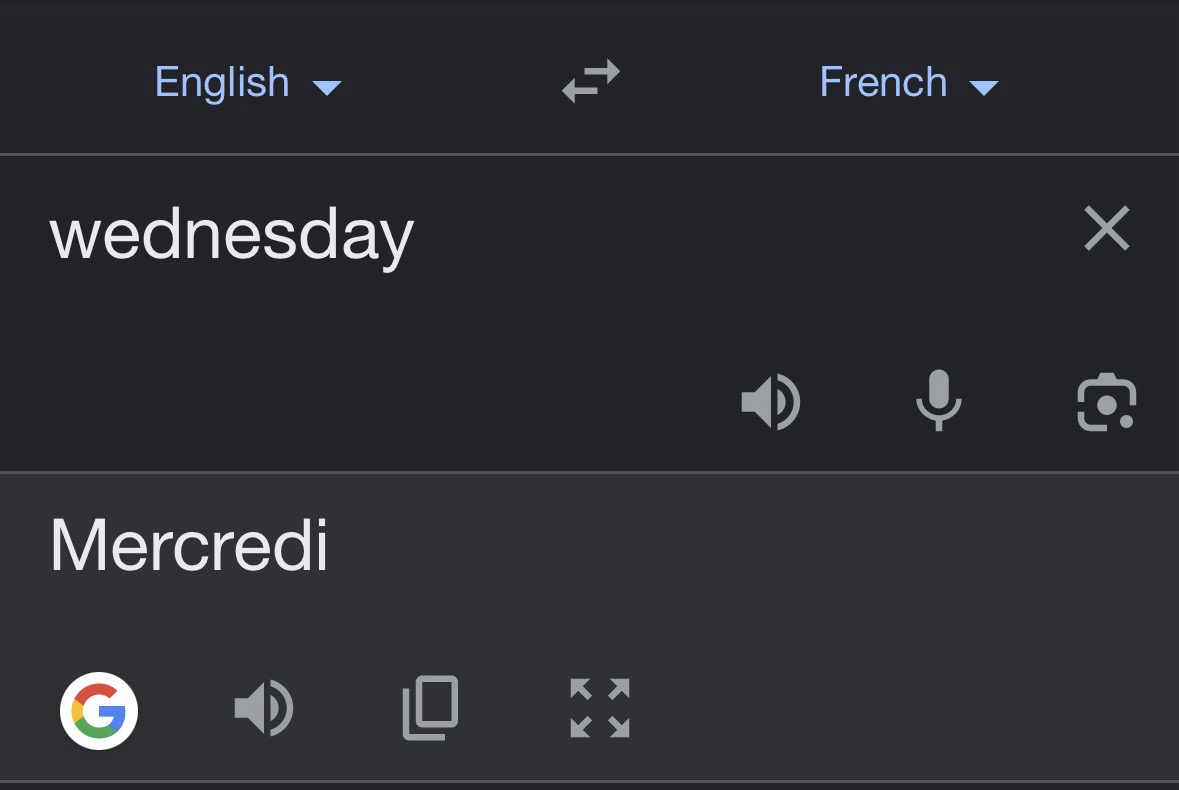Clear the source text with the X

pyautogui.click(x=1106, y=229)
